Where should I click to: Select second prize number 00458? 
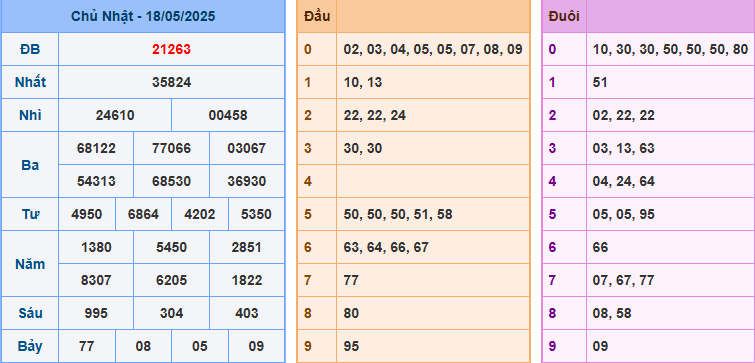(228, 116)
